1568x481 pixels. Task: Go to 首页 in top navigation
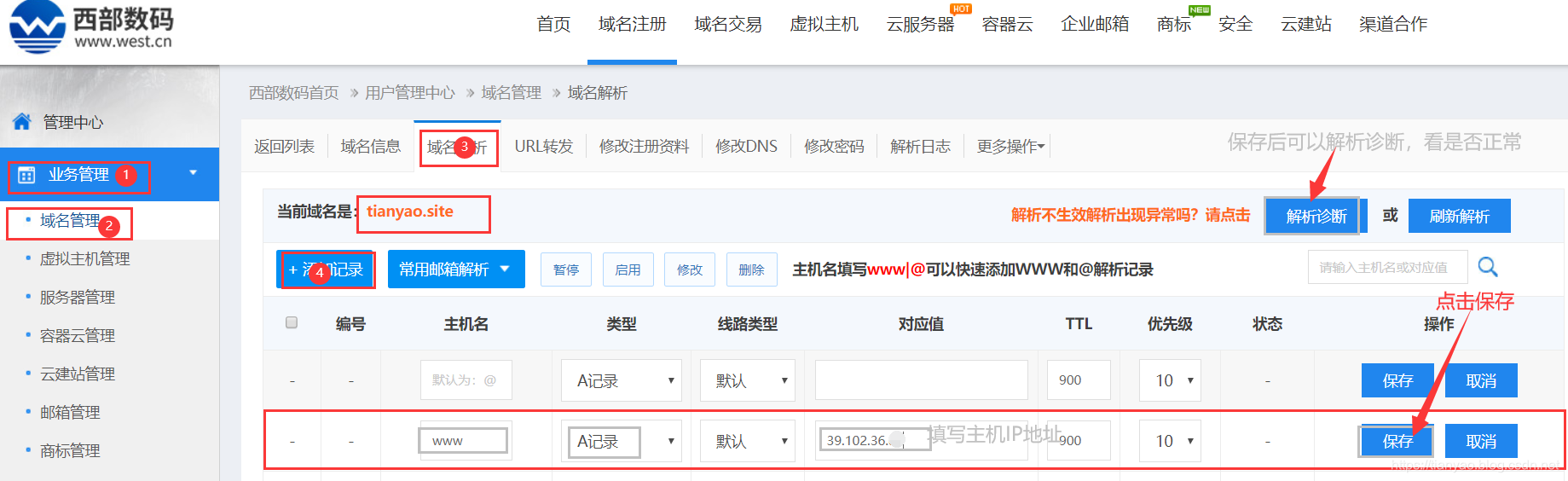pyautogui.click(x=553, y=24)
